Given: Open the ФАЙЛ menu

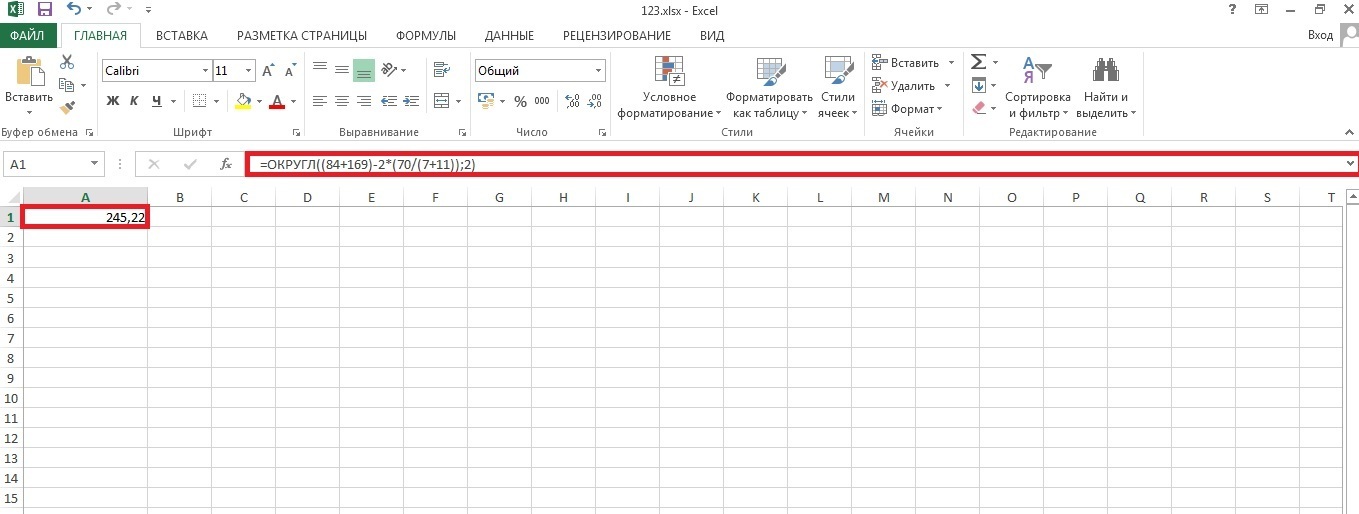Looking at the screenshot, I should 28,36.
